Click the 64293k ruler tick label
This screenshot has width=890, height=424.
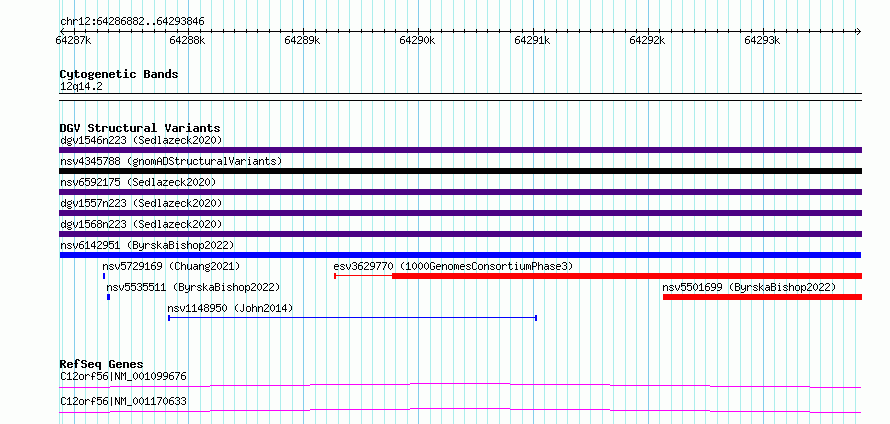[x=762, y=40]
